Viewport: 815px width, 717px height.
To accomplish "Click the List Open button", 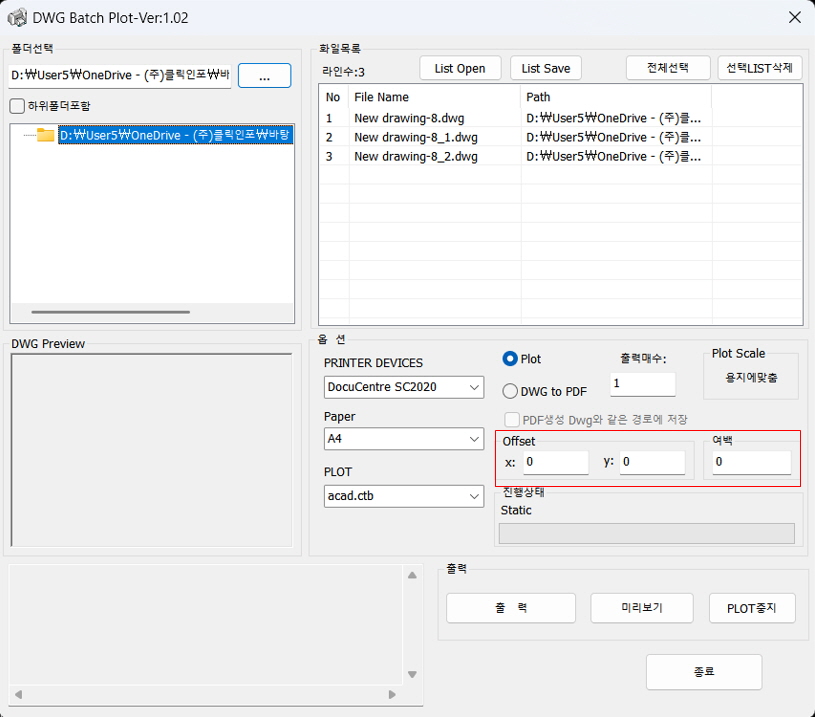I will coord(460,68).
